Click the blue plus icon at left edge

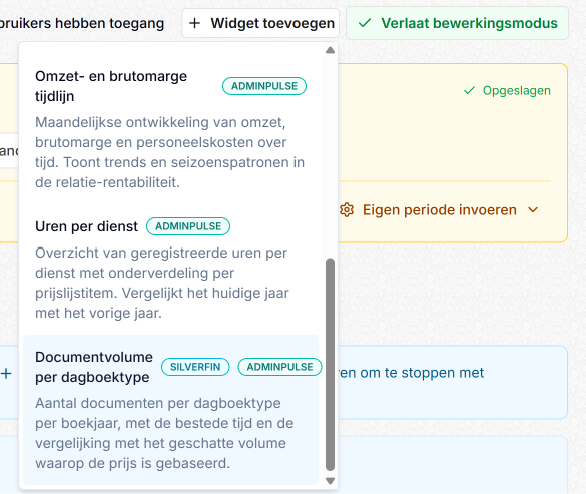6,373
